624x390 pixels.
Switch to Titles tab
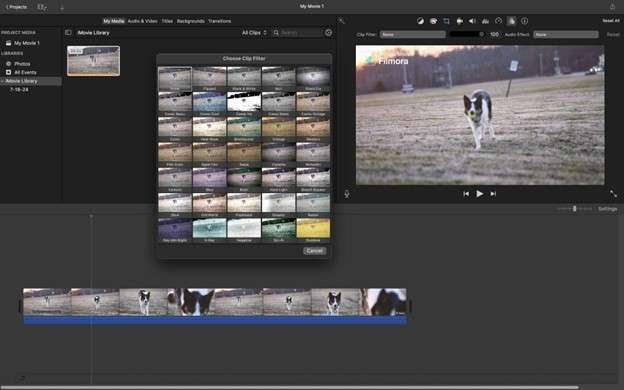(x=167, y=21)
